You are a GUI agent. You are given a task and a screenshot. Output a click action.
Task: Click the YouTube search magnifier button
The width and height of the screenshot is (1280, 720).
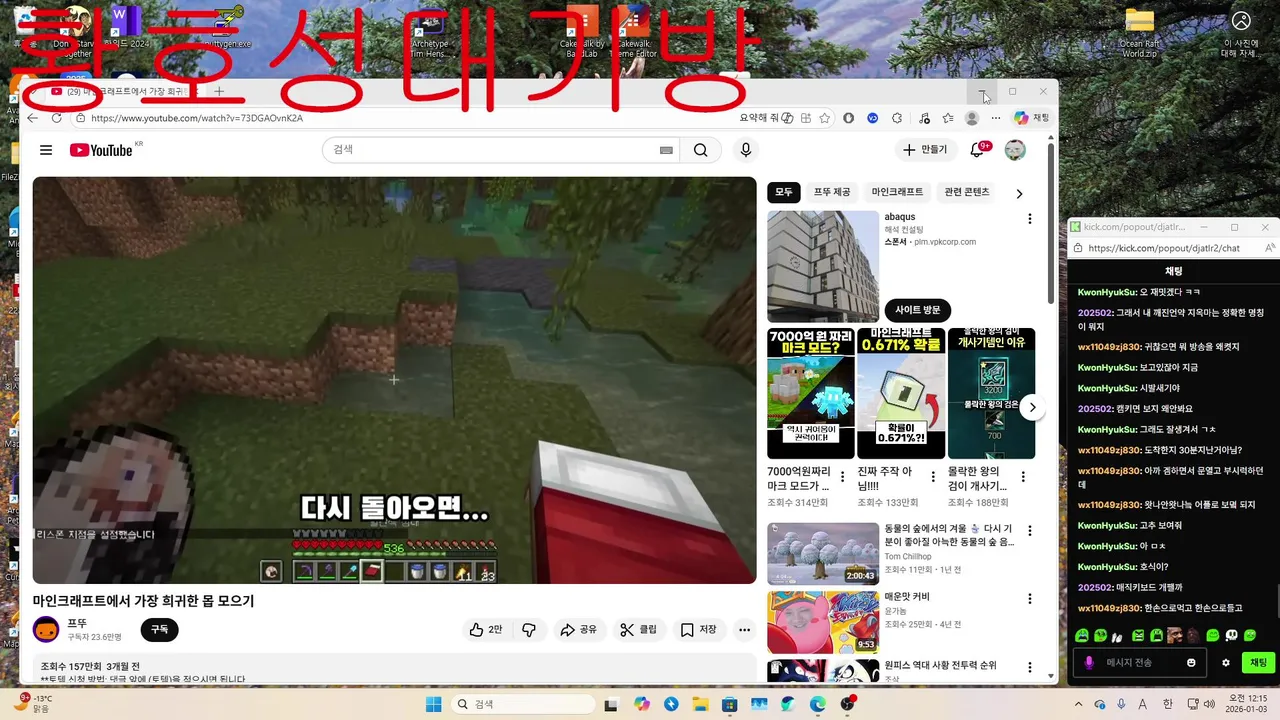700,150
